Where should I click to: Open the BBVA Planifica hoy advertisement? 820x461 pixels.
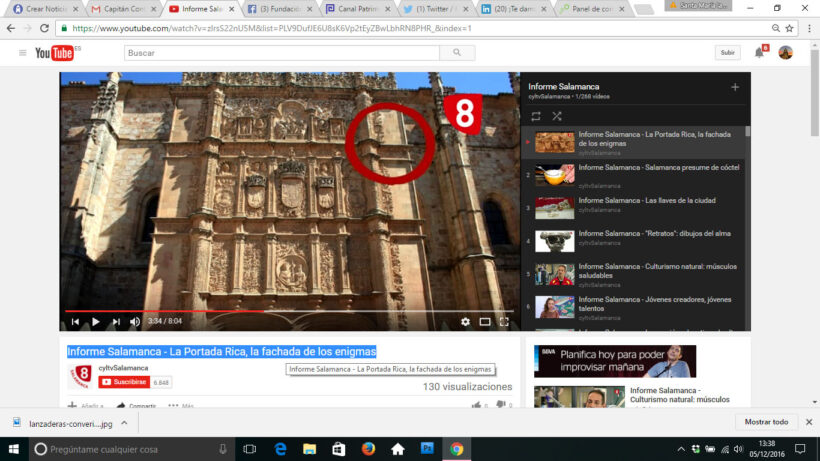click(x=614, y=361)
